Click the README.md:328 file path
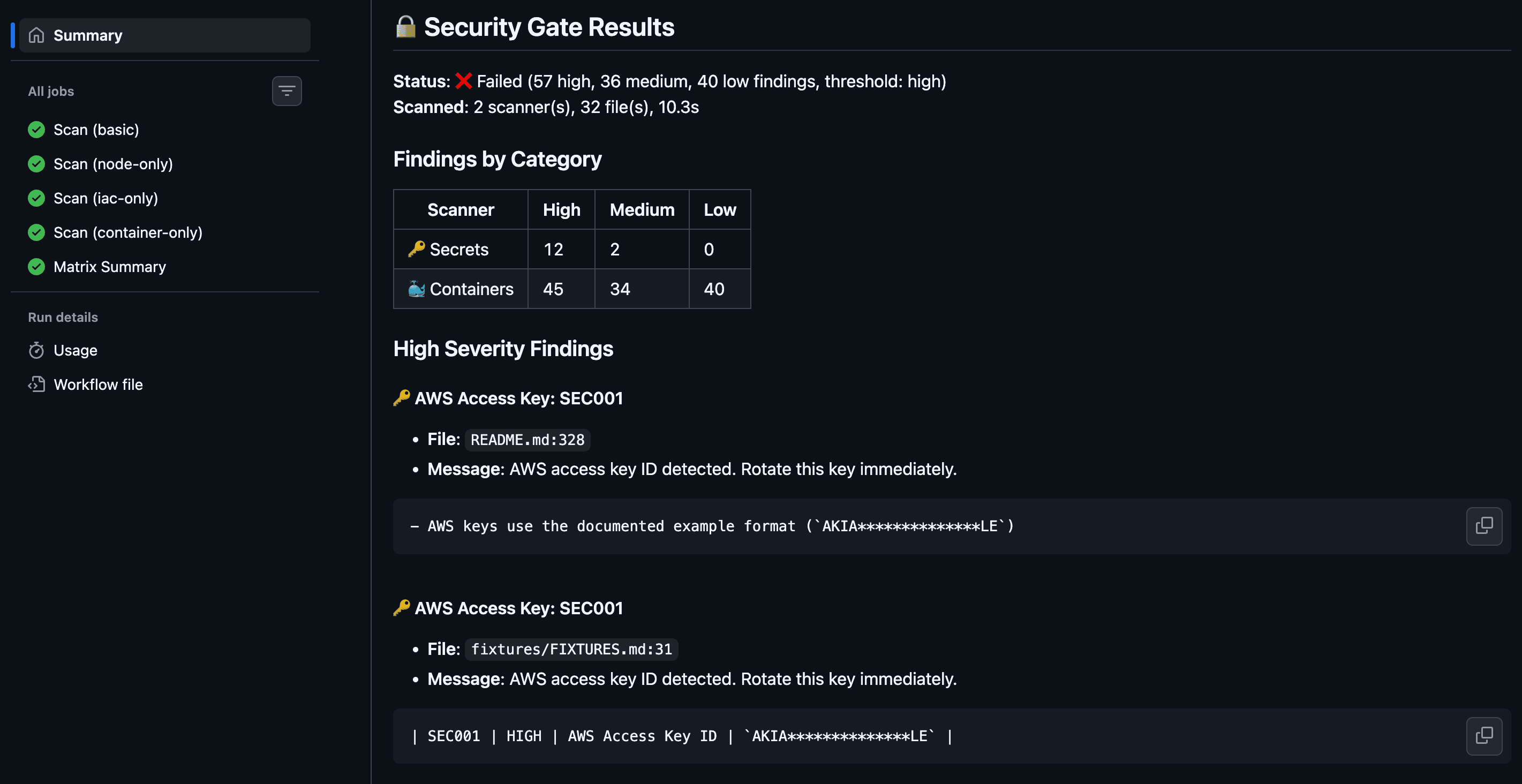Viewport: 1522px width, 784px height. [527, 439]
